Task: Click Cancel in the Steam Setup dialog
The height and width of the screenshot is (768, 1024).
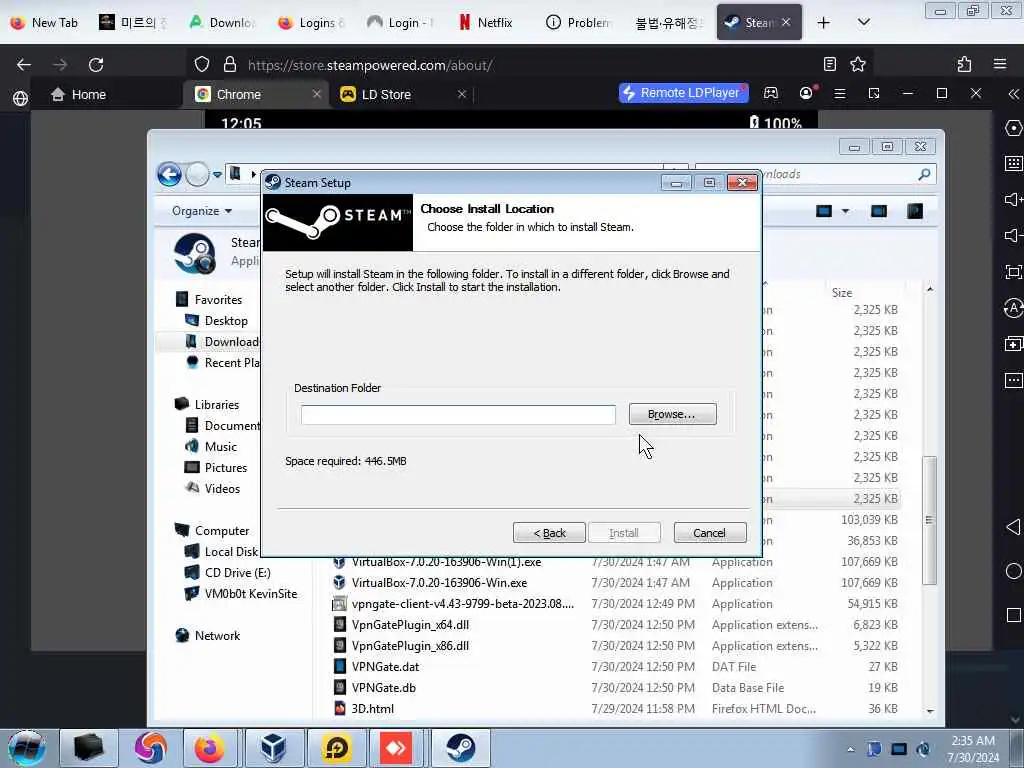Action: point(709,533)
